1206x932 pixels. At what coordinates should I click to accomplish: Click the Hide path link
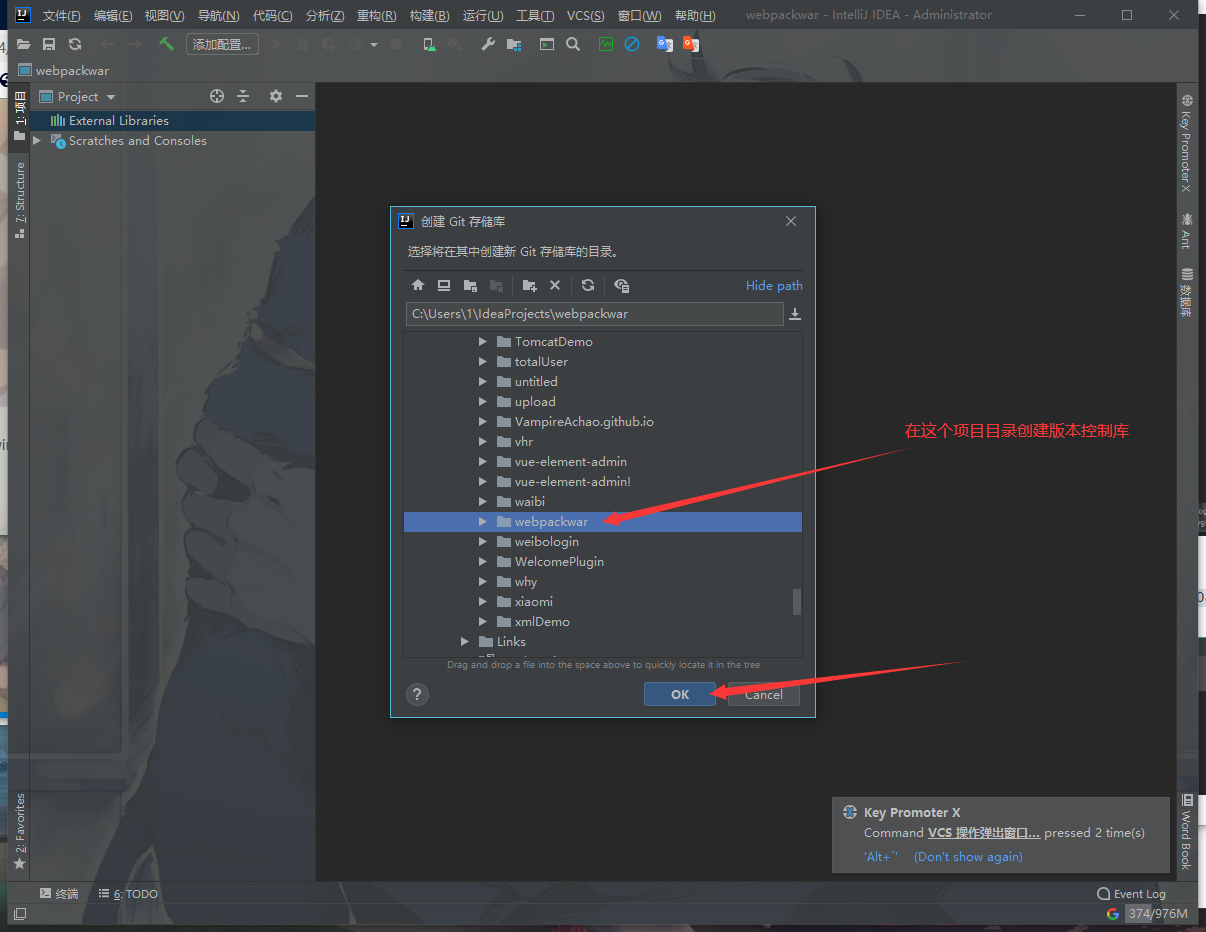coord(773,286)
